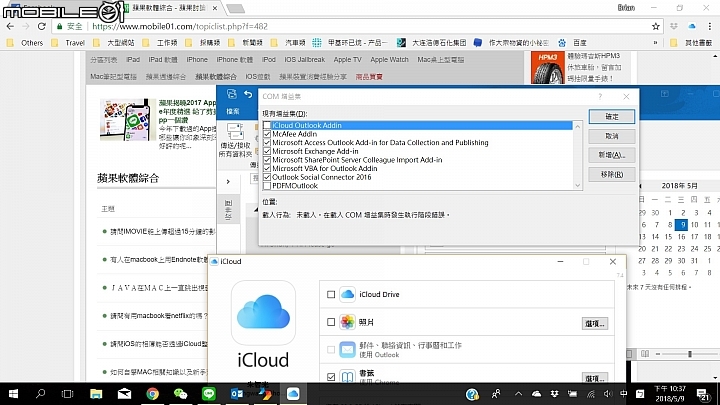Reload the Chrome page
Screen dimensions: 720x405
pos(42,27)
